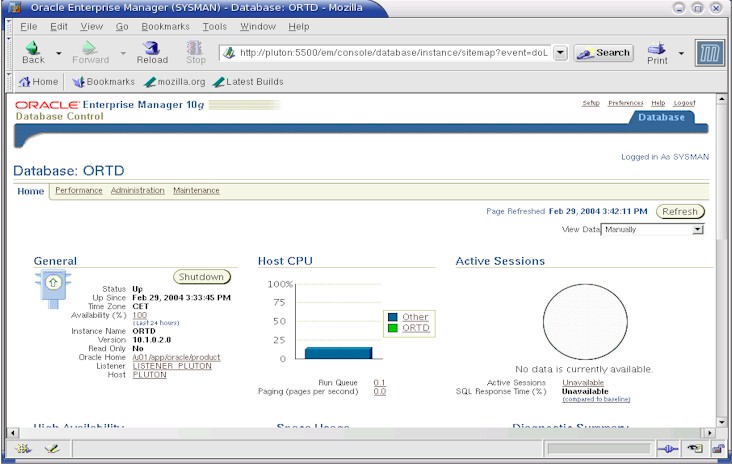Open the Run Queue 0.1 value link
The image size is (732, 464).
click(380, 383)
